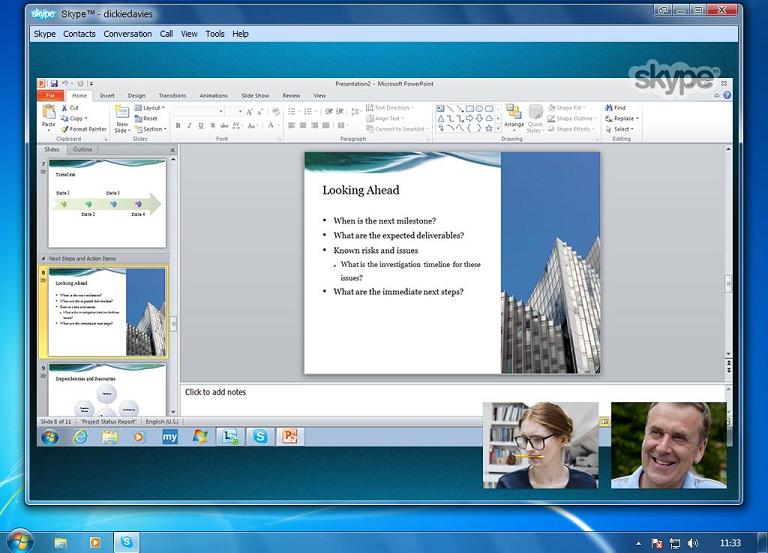Close the Slides/Outline pane with the X
The height and width of the screenshot is (553, 768).
(172, 150)
